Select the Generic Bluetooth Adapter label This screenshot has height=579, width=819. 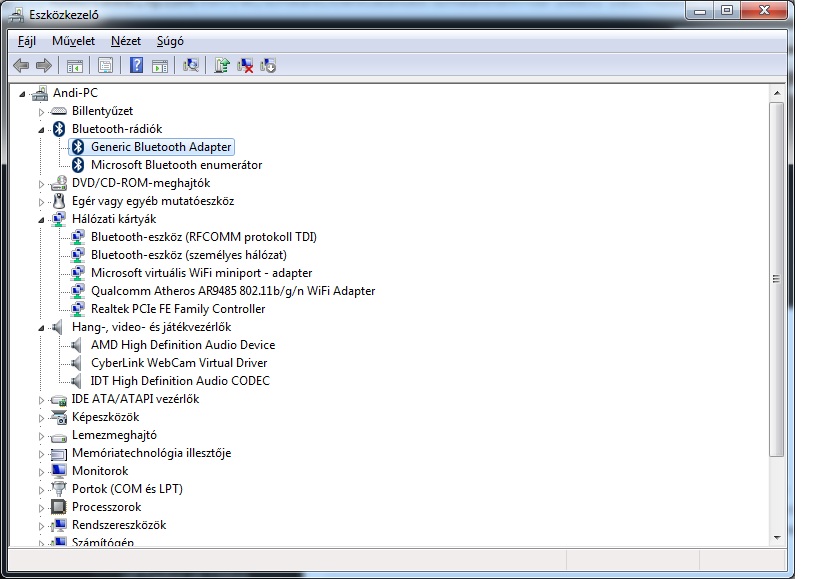pyautogui.click(x=161, y=147)
